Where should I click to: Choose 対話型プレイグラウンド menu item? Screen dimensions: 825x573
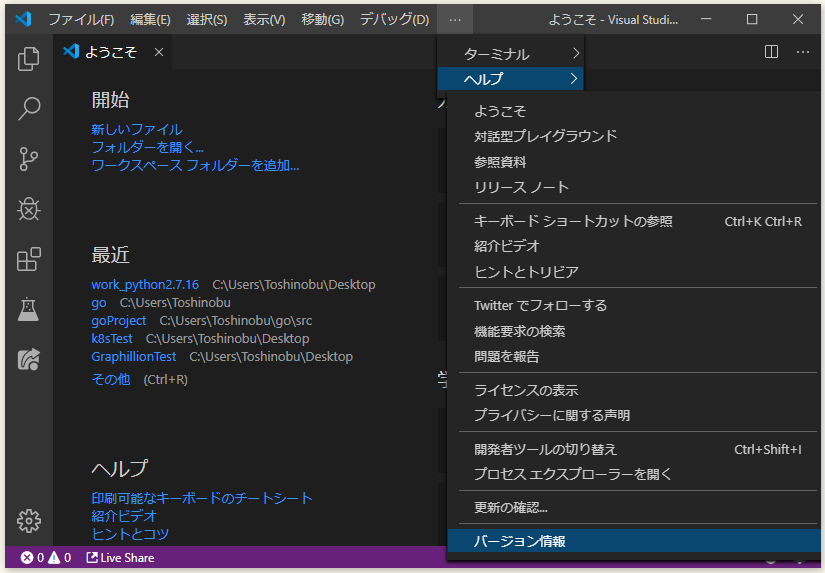[x=634, y=136]
